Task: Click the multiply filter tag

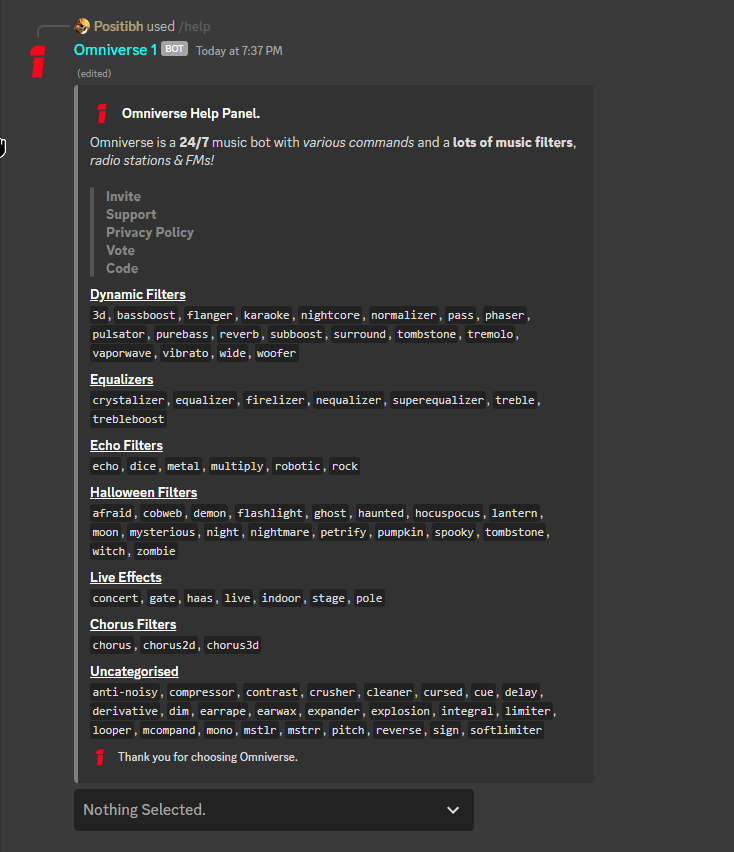Action: point(237,466)
